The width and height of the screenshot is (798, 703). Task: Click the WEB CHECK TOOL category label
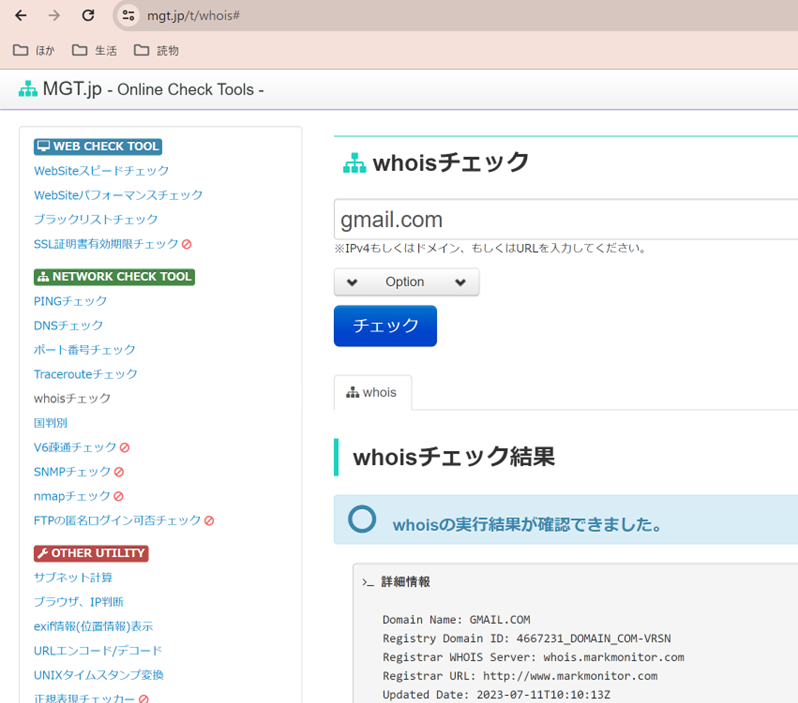(98, 146)
